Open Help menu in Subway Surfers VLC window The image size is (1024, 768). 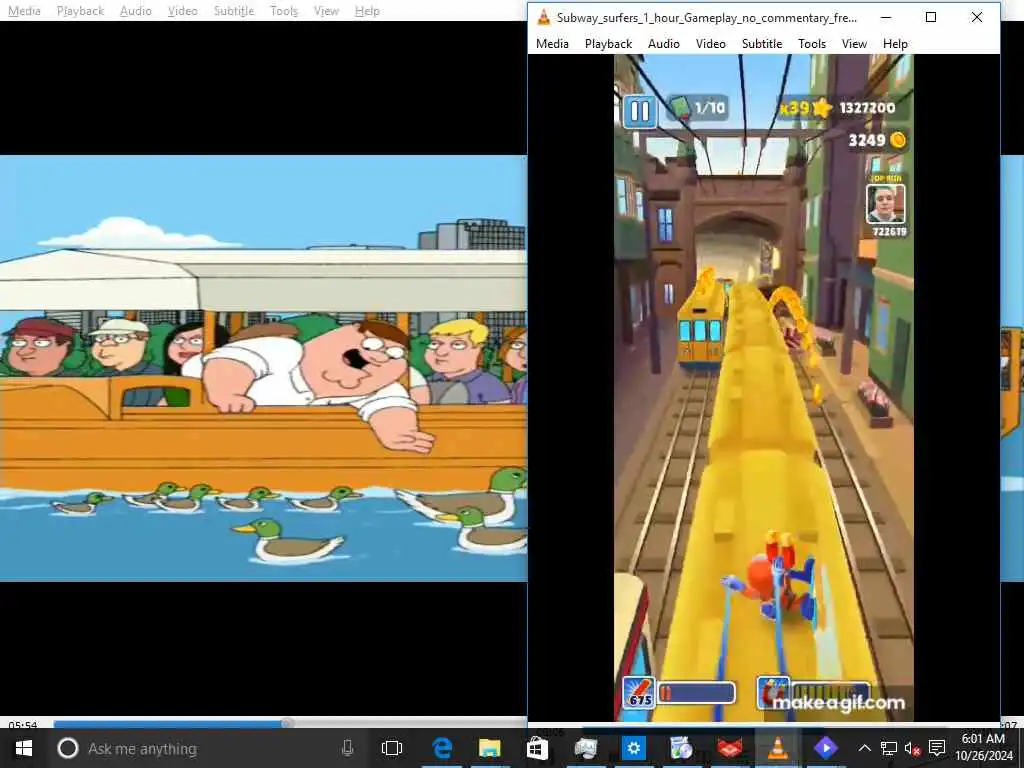895,44
